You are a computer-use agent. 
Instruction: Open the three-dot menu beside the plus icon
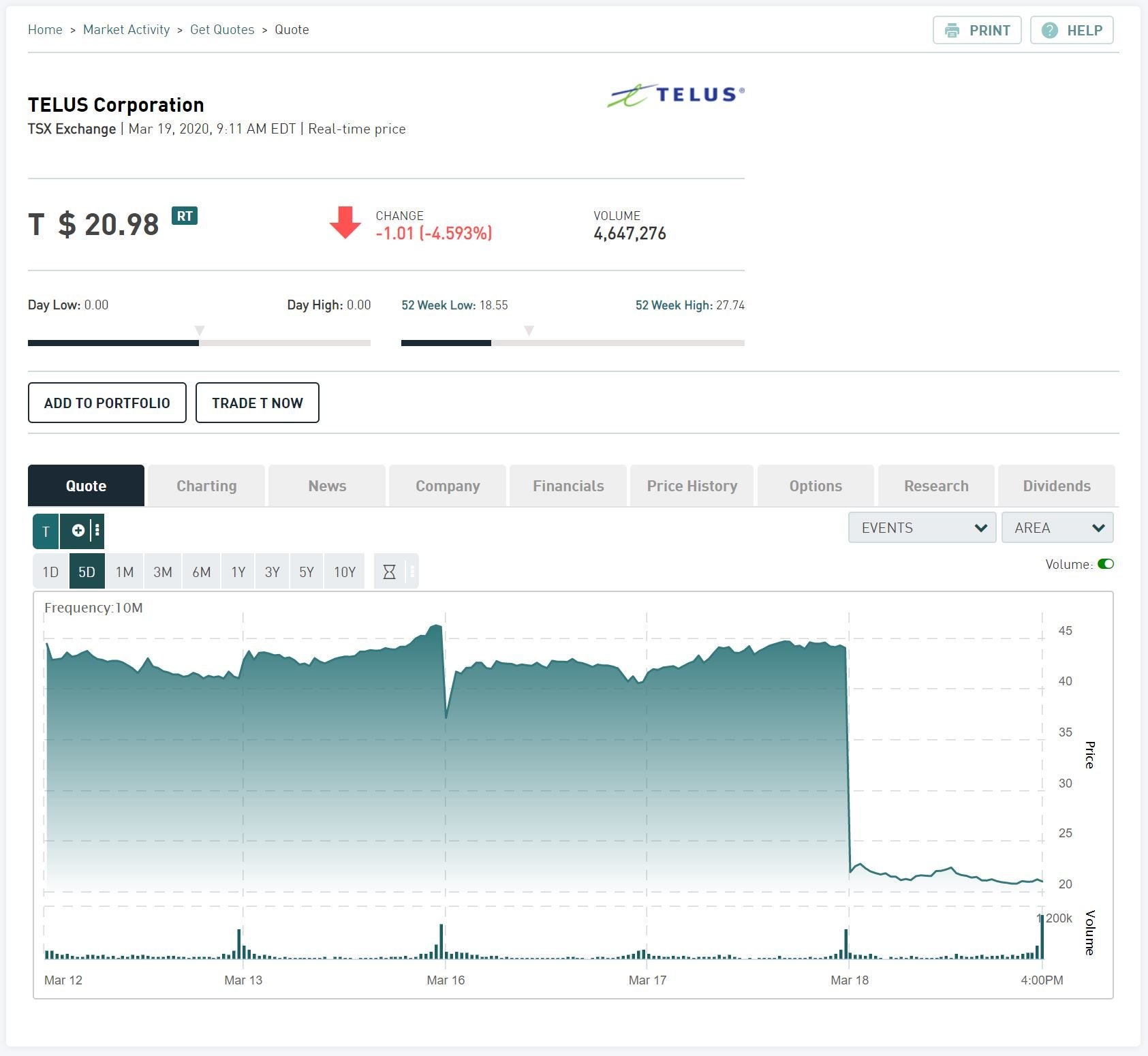[x=95, y=531]
